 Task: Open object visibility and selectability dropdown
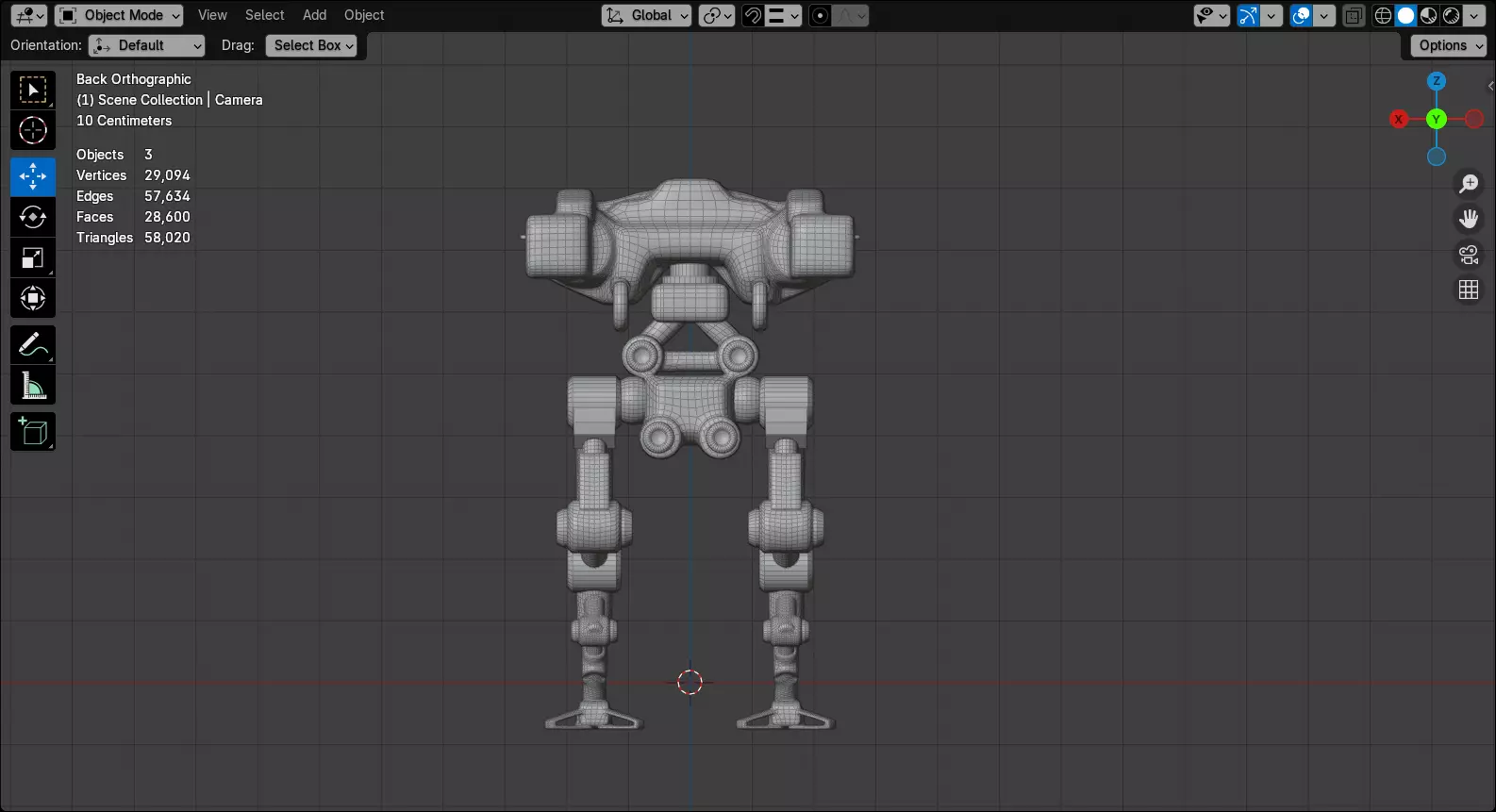pos(1211,15)
